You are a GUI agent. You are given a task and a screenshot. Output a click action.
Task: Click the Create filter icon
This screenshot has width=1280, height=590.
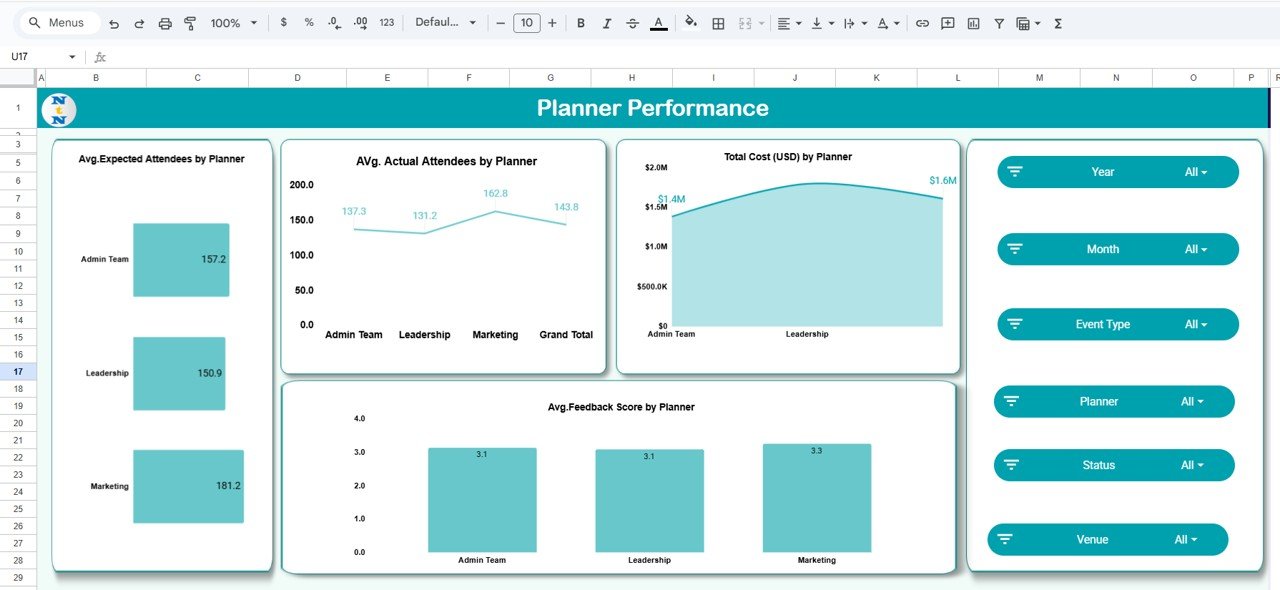click(x=998, y=22)
